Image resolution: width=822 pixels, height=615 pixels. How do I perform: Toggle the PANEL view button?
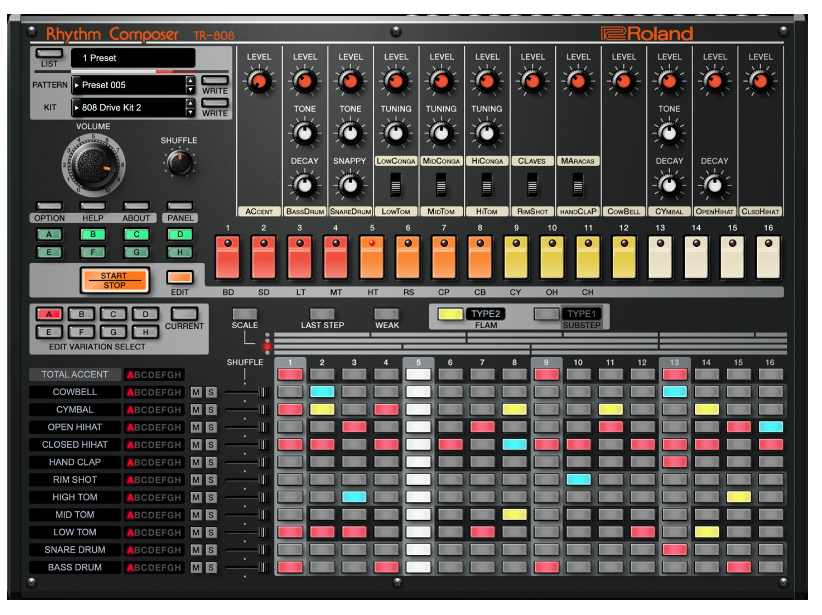(180, 206)
